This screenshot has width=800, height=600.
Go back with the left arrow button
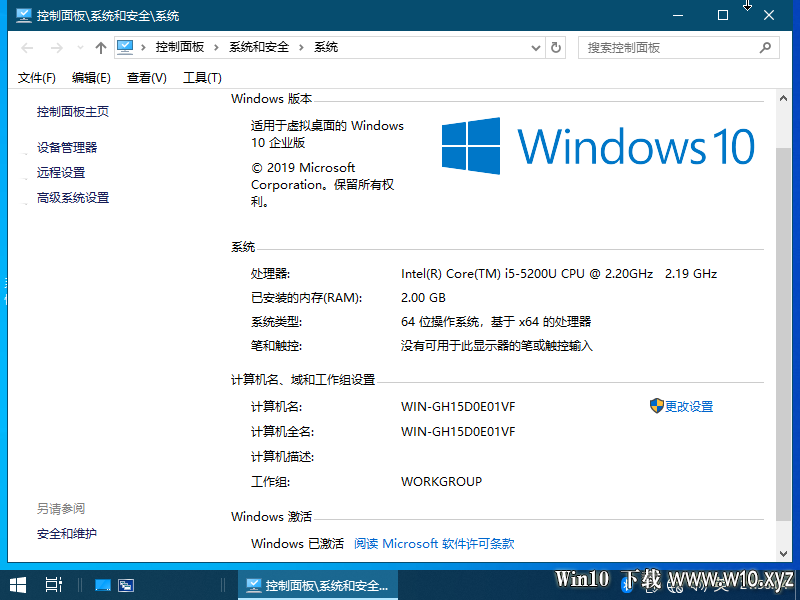coord(27,48)
